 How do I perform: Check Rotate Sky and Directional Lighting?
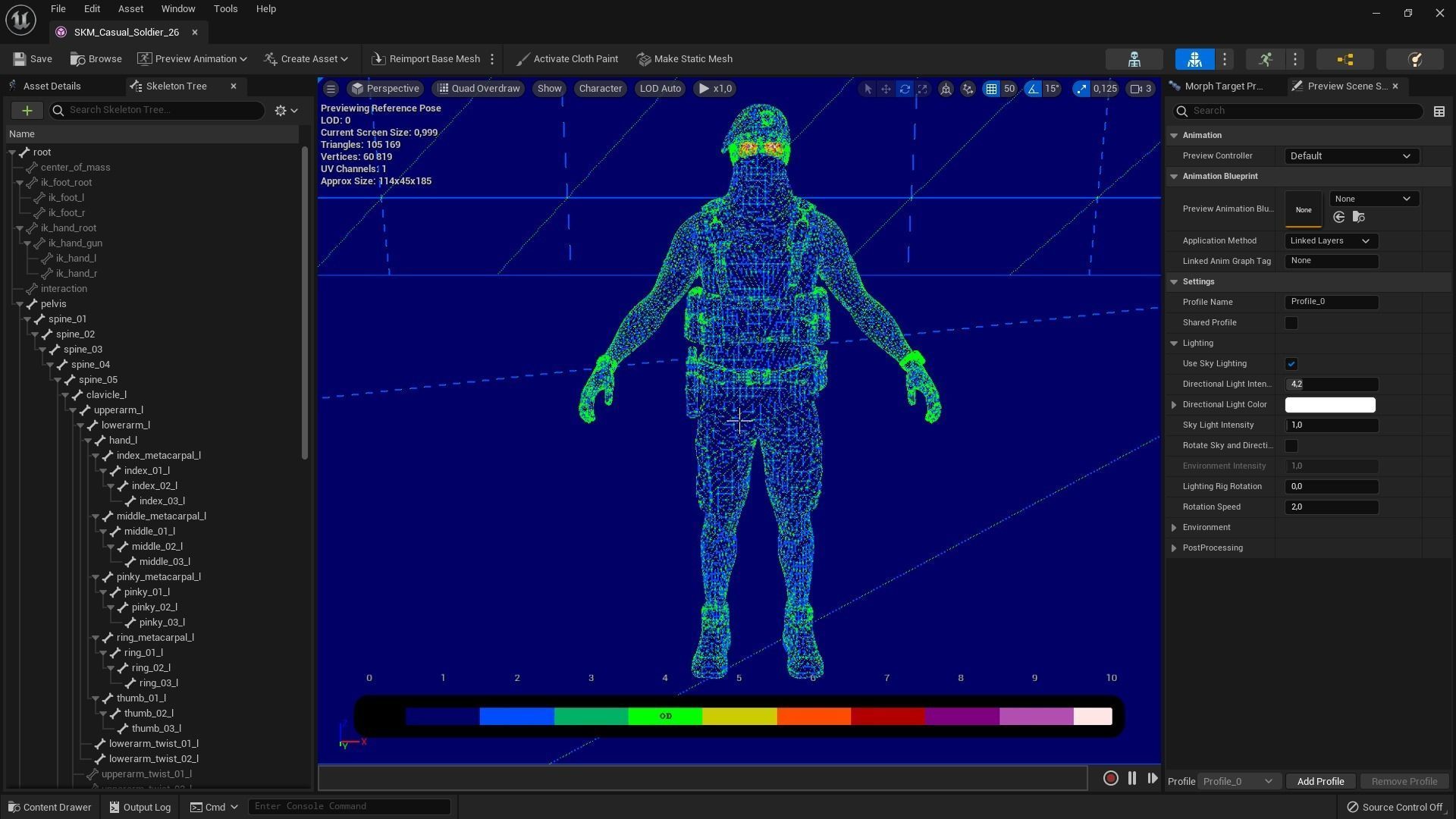click(1291, 446)
